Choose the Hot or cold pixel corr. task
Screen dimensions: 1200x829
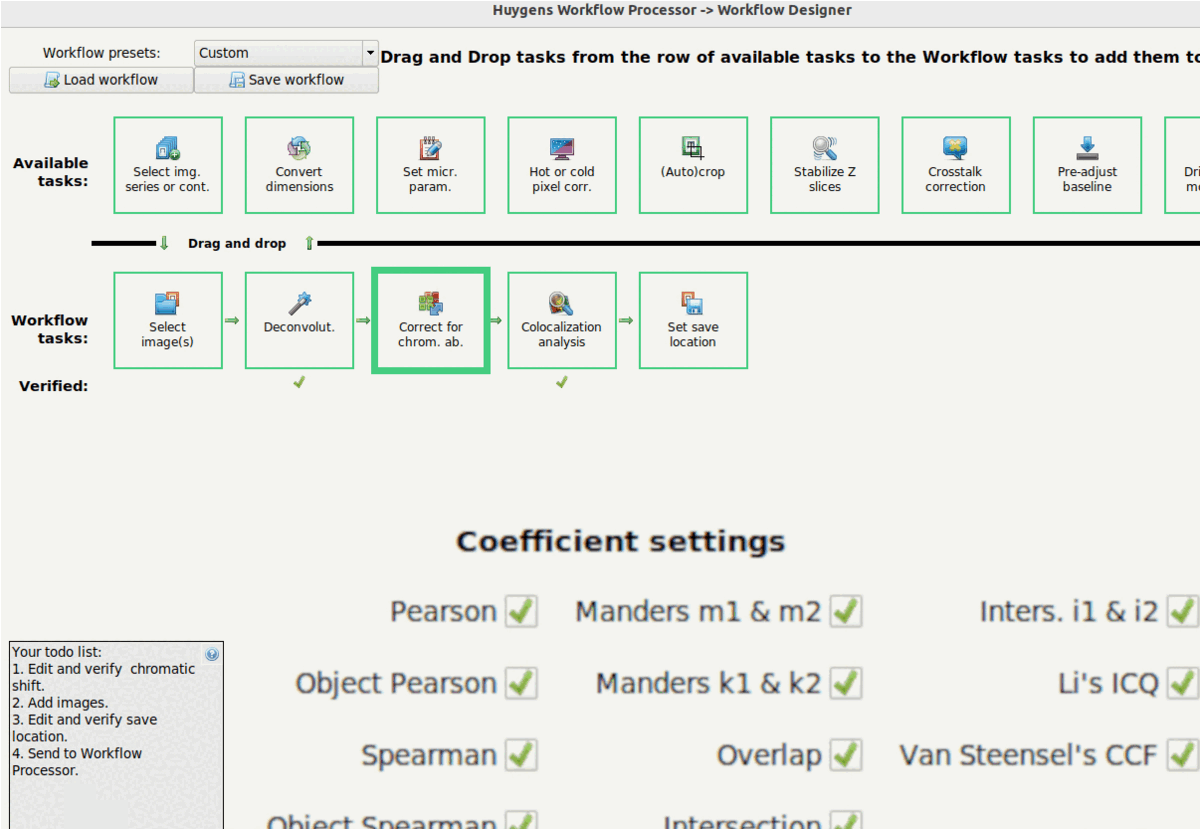(561, 165)
